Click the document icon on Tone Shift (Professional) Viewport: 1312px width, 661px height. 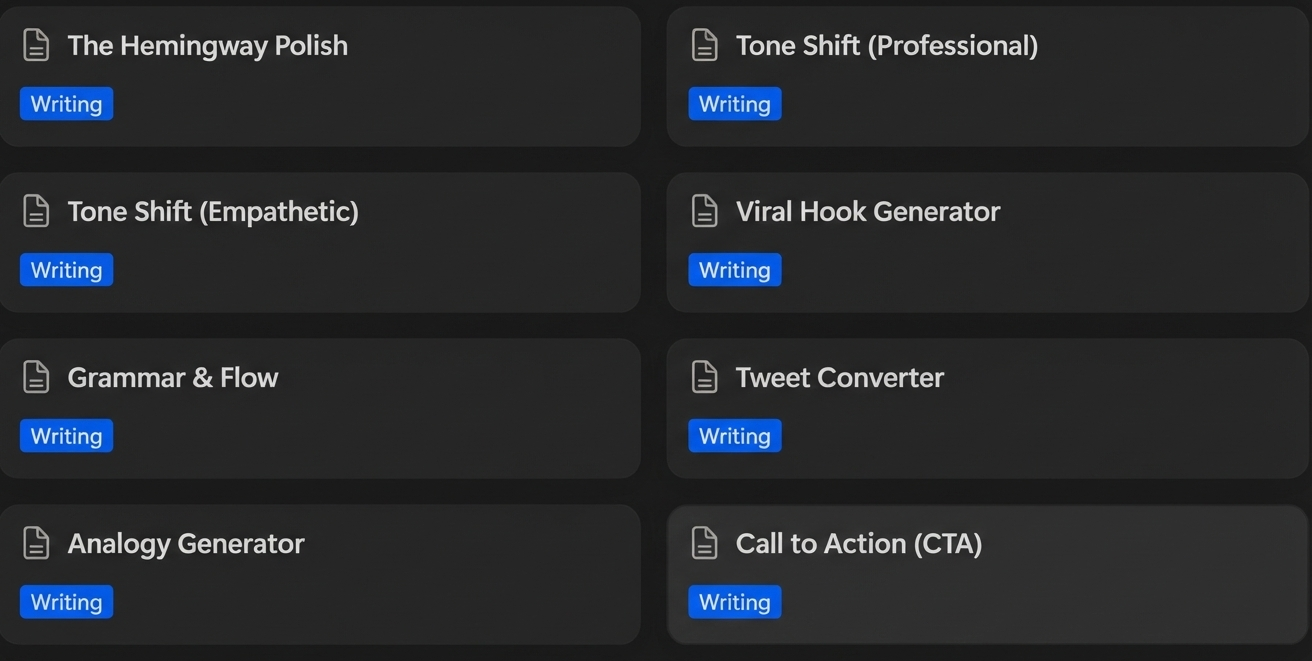705,45
